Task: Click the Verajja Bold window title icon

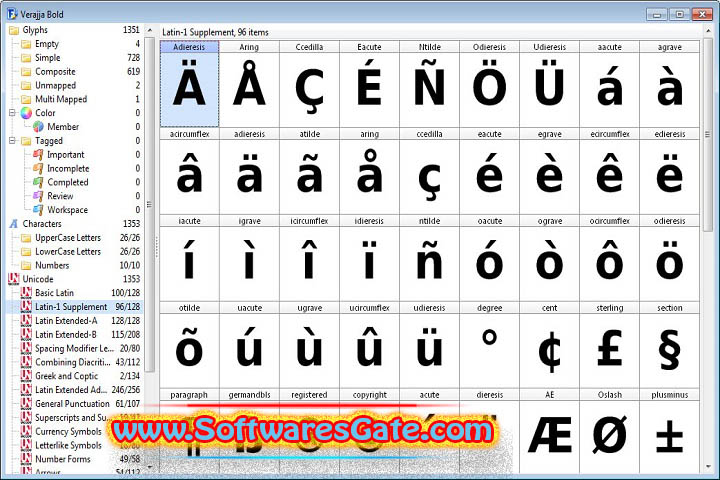Action: tap(12, 14)
